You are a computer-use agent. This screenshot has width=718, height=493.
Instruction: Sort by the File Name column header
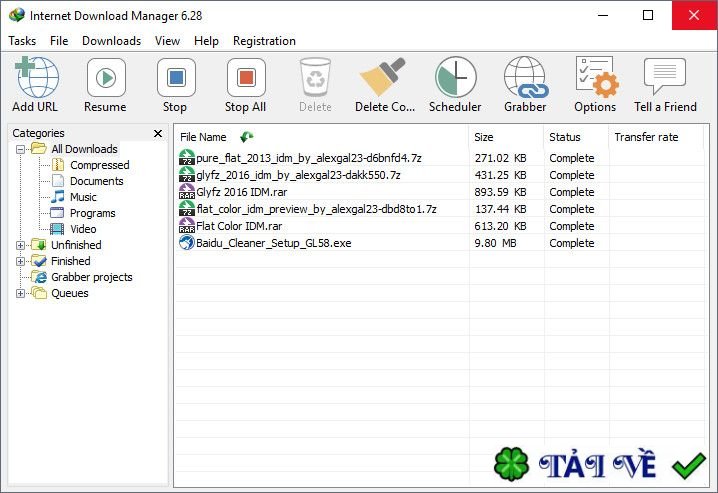click(203, 137)
